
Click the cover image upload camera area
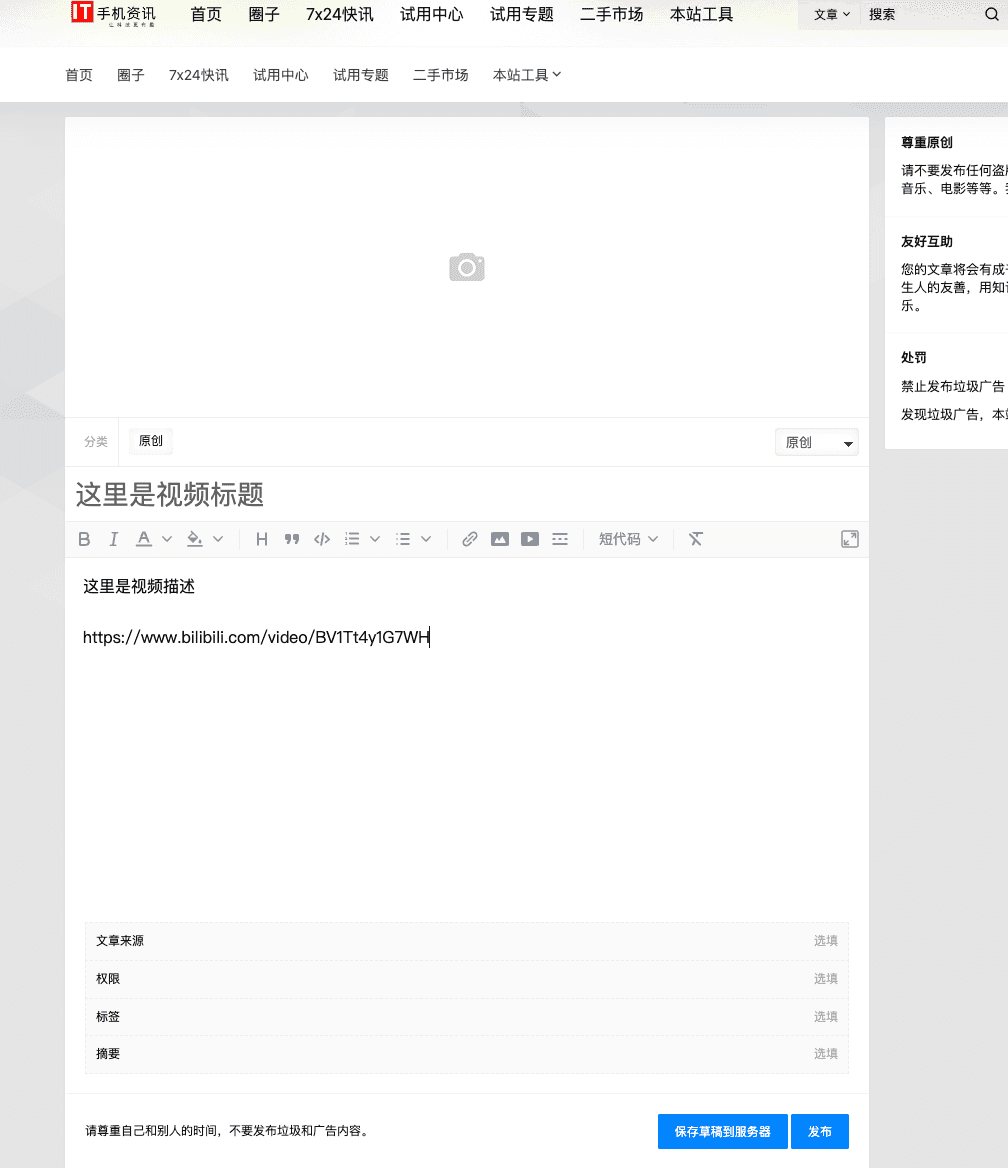467,267
